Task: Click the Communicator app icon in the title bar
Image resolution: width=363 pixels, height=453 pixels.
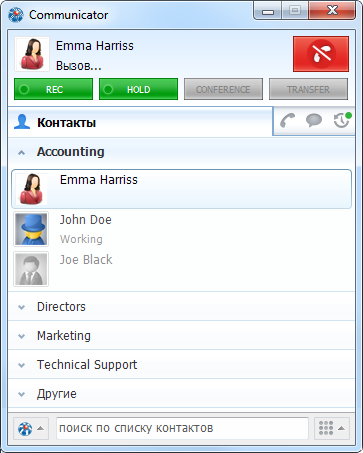Action: point(16,15)
